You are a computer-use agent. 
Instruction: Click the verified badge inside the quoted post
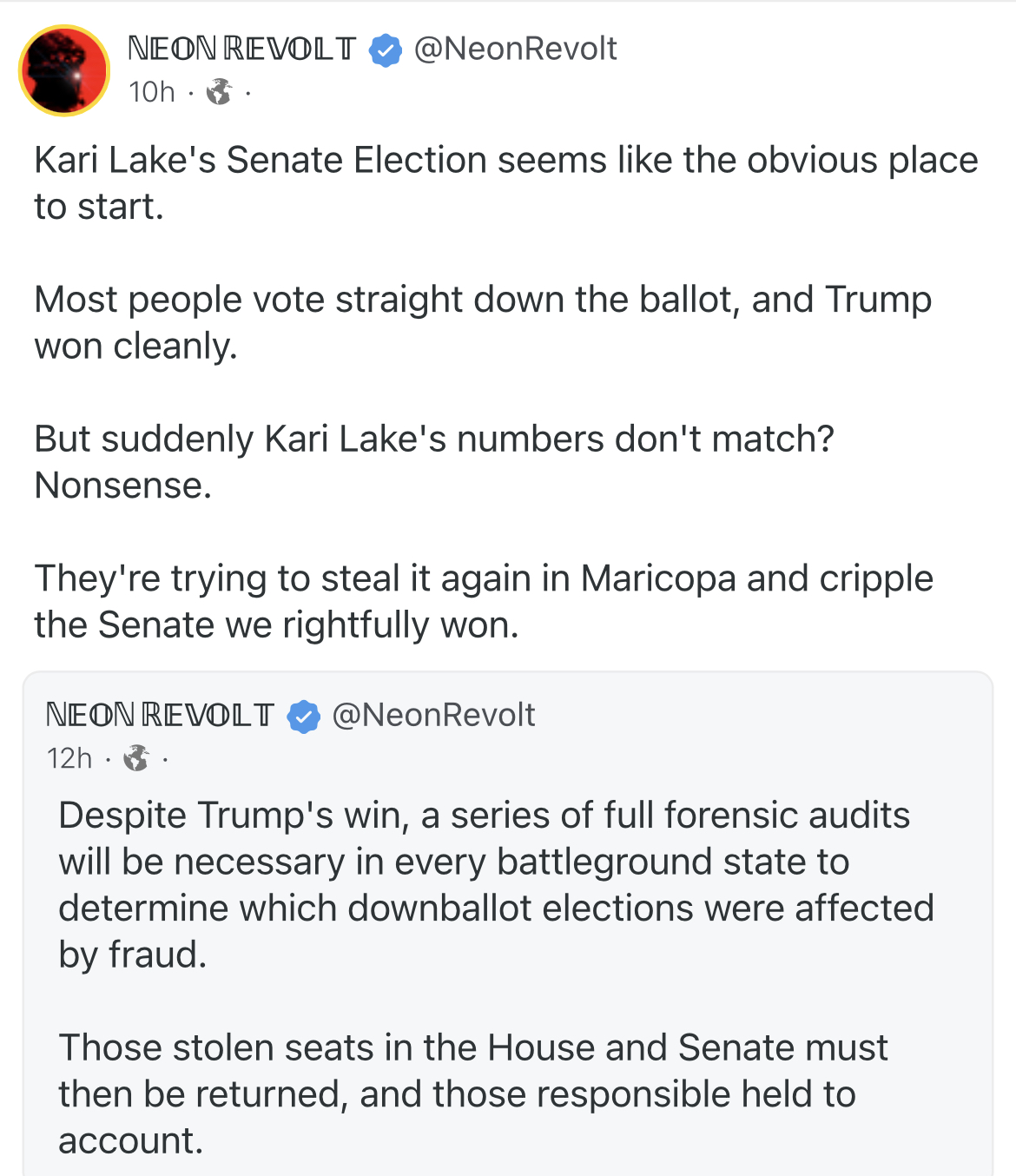coord(303,717)
